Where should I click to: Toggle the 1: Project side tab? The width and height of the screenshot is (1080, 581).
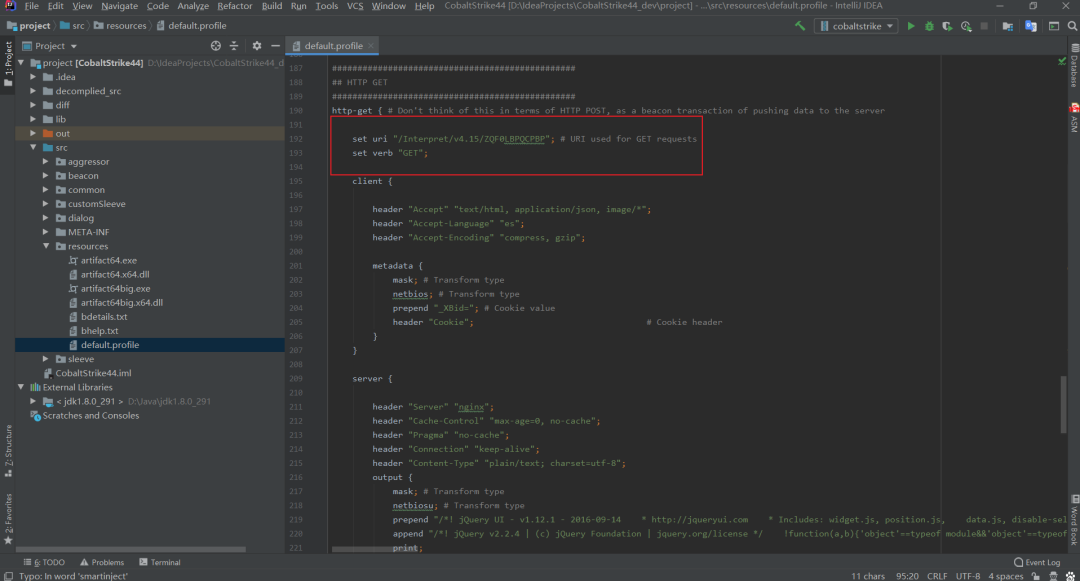[x=8, y=64]
